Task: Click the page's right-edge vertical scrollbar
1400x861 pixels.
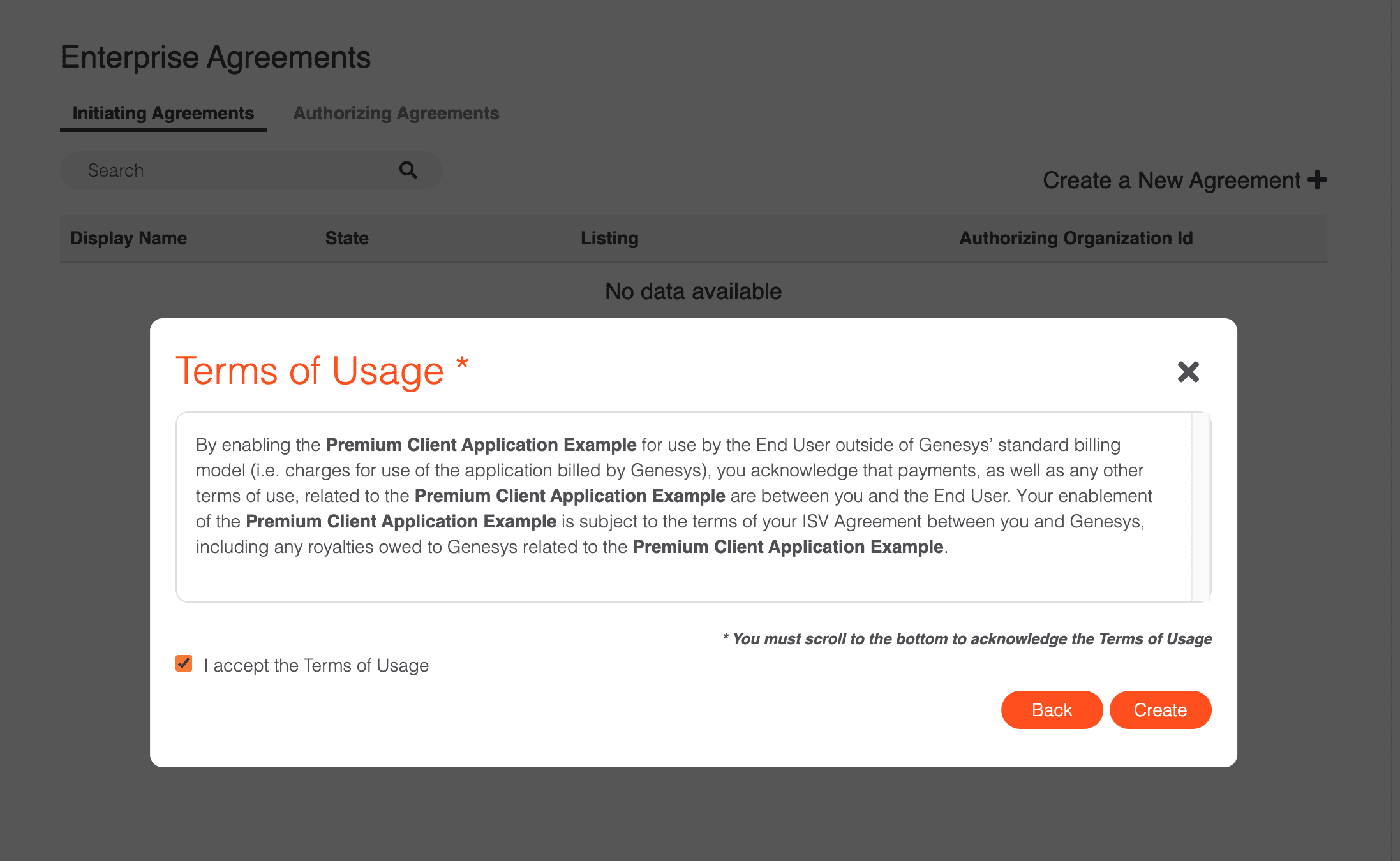Action: (x=1395, y=430)
